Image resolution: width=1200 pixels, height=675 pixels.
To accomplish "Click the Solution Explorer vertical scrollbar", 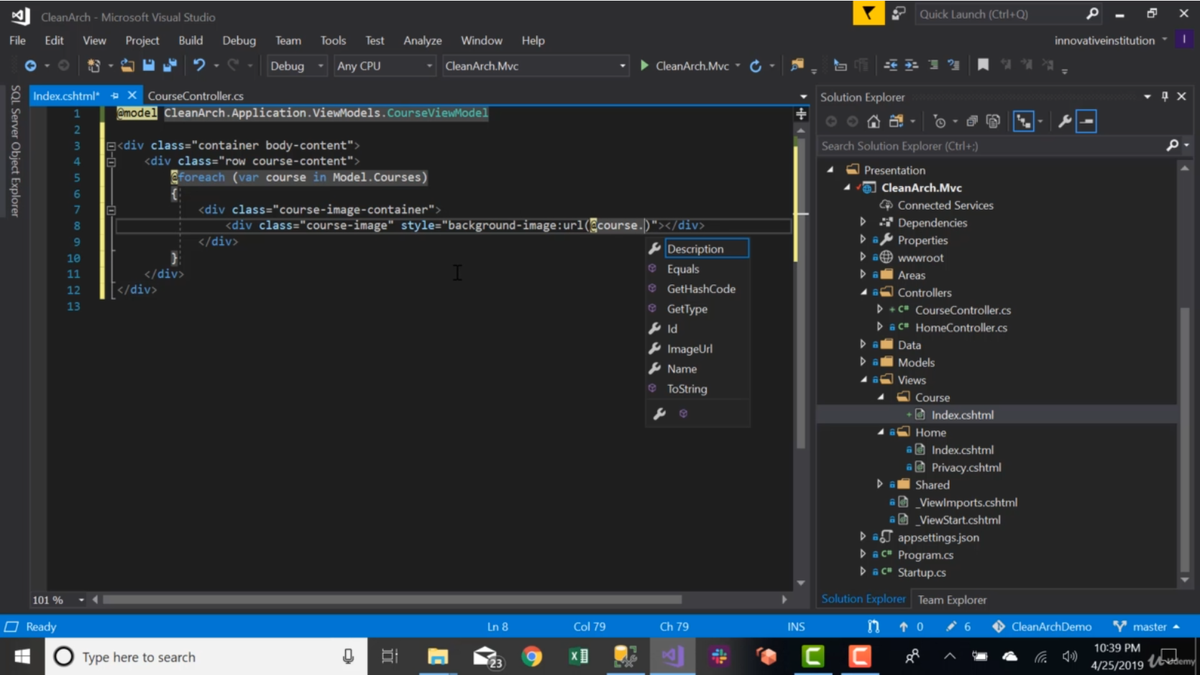I will click(1185, 440).
